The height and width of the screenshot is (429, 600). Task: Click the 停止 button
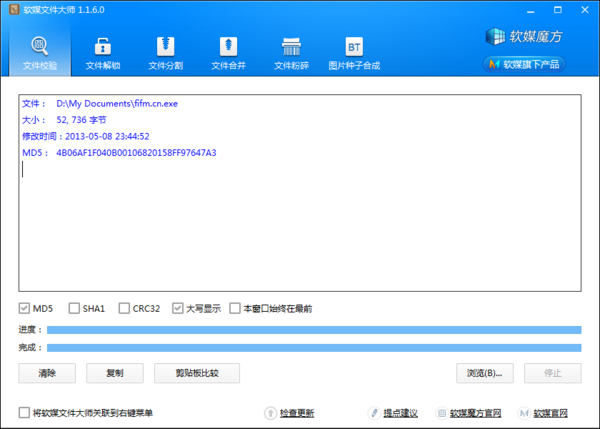click(553, 373)
